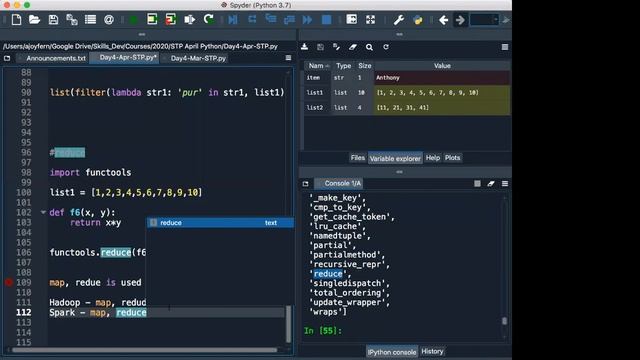Open the @ symbol finder
Screen dimensions: 640x360
tap(109, 20)
